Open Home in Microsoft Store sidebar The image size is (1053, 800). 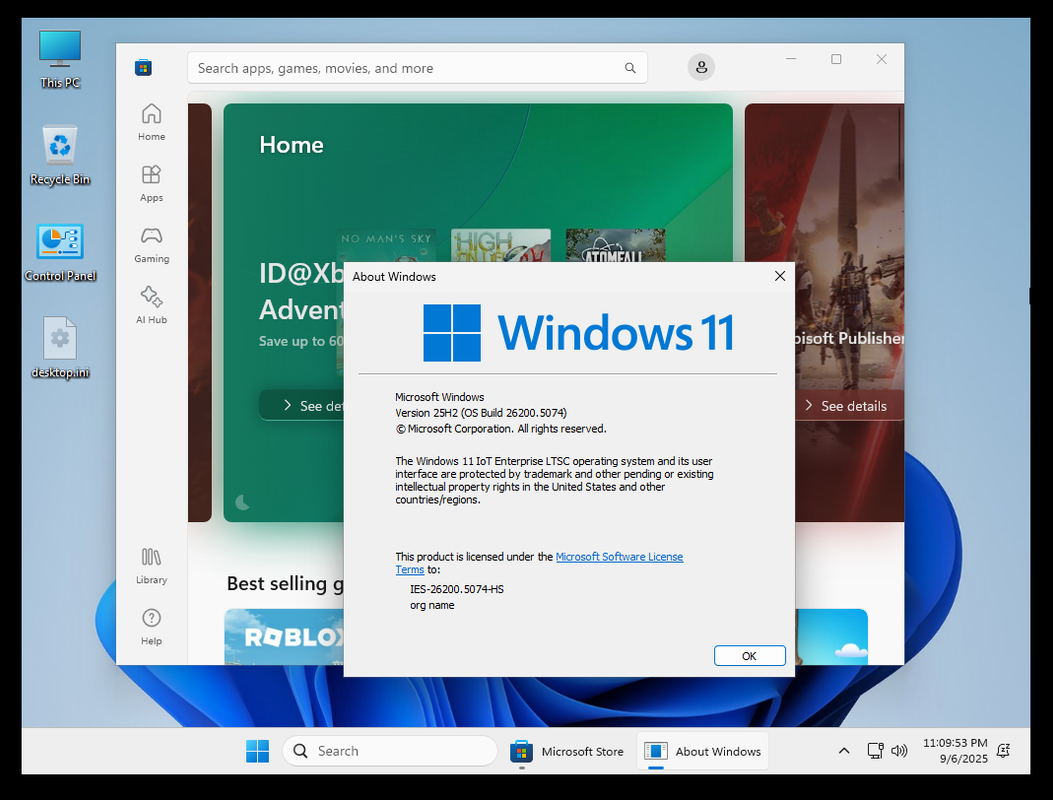[151, 122]
